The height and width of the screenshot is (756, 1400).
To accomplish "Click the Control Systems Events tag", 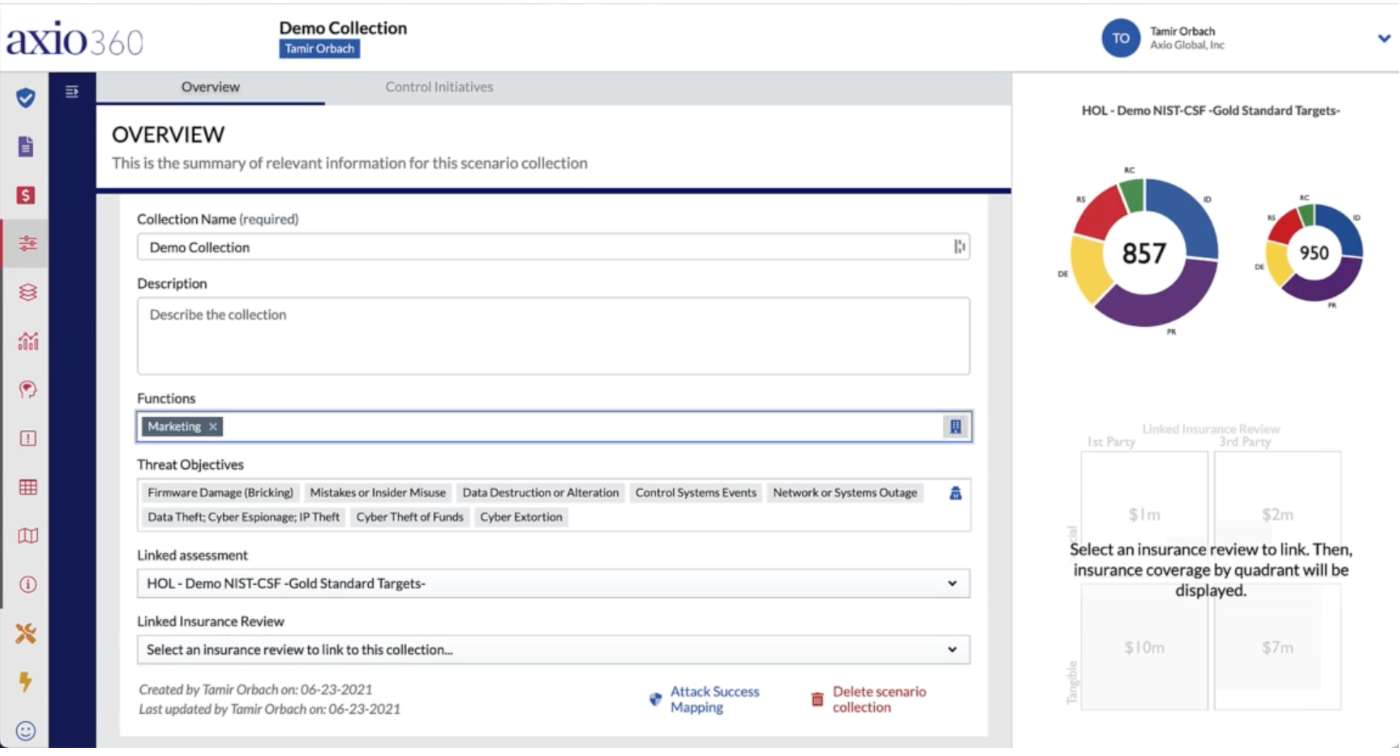I will [x=696, y=493].
